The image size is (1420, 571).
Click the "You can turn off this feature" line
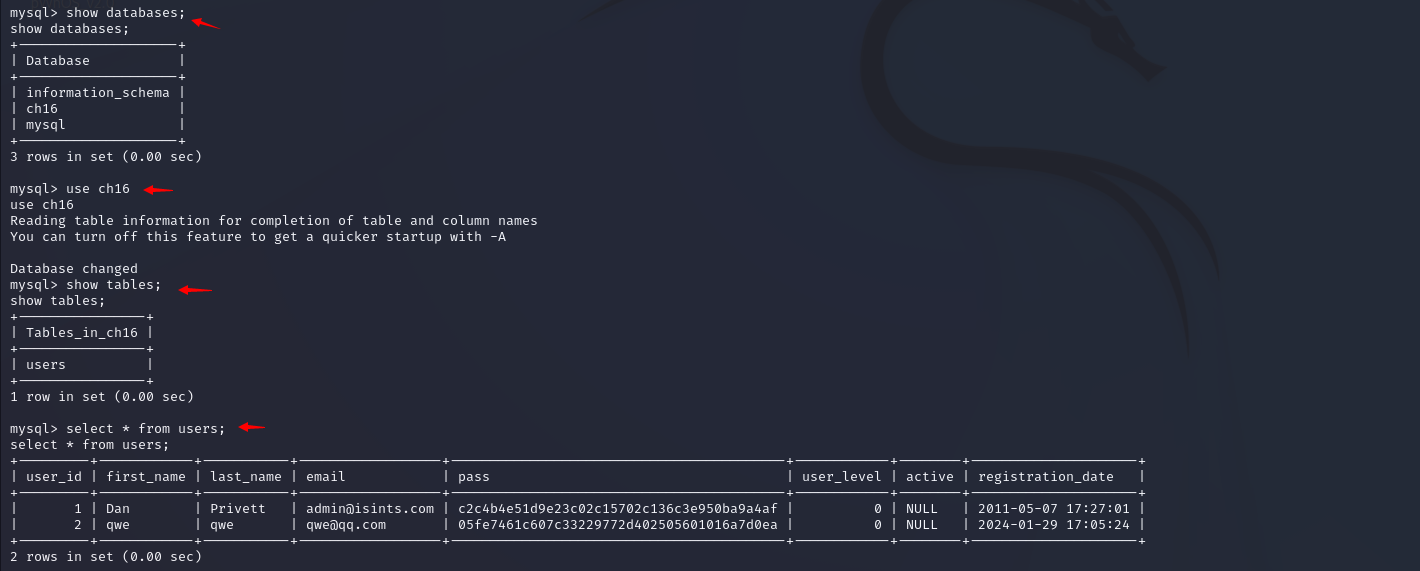pos(258,236)
